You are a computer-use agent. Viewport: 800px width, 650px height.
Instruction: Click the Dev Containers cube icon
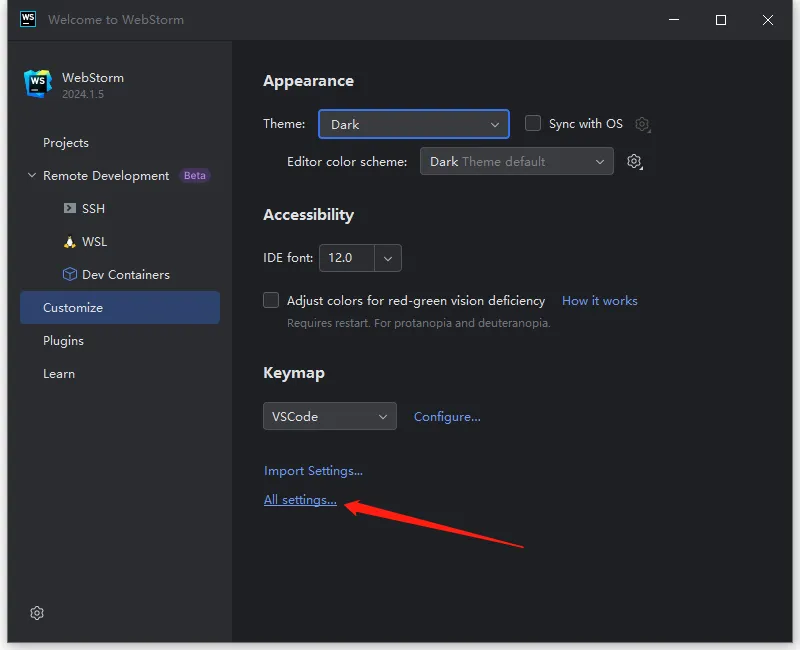(x=70, y=275)
